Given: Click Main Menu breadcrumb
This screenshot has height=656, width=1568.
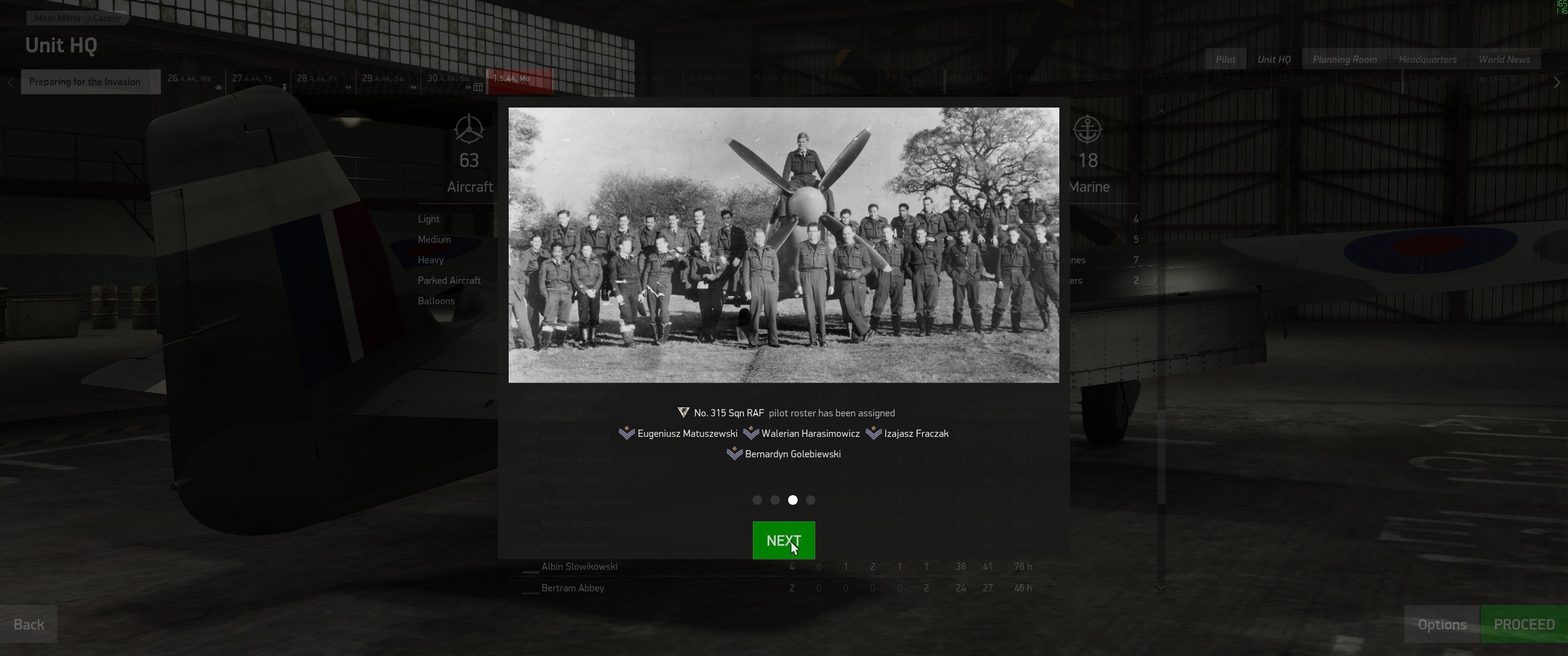Looking at the screenshot, I should [x=57, y=18].
